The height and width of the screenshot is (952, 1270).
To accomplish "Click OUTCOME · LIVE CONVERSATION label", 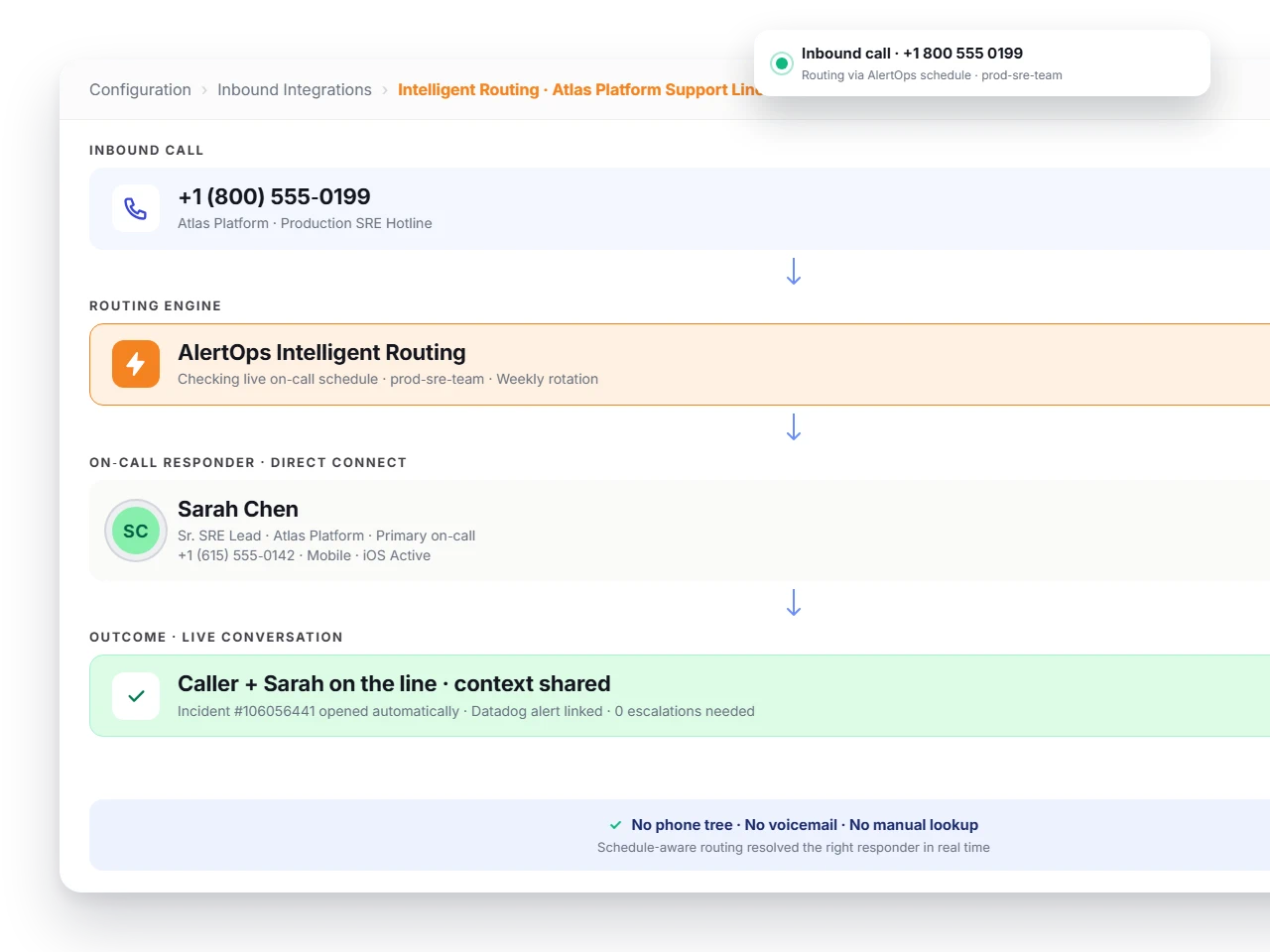I will click(216, 637).
